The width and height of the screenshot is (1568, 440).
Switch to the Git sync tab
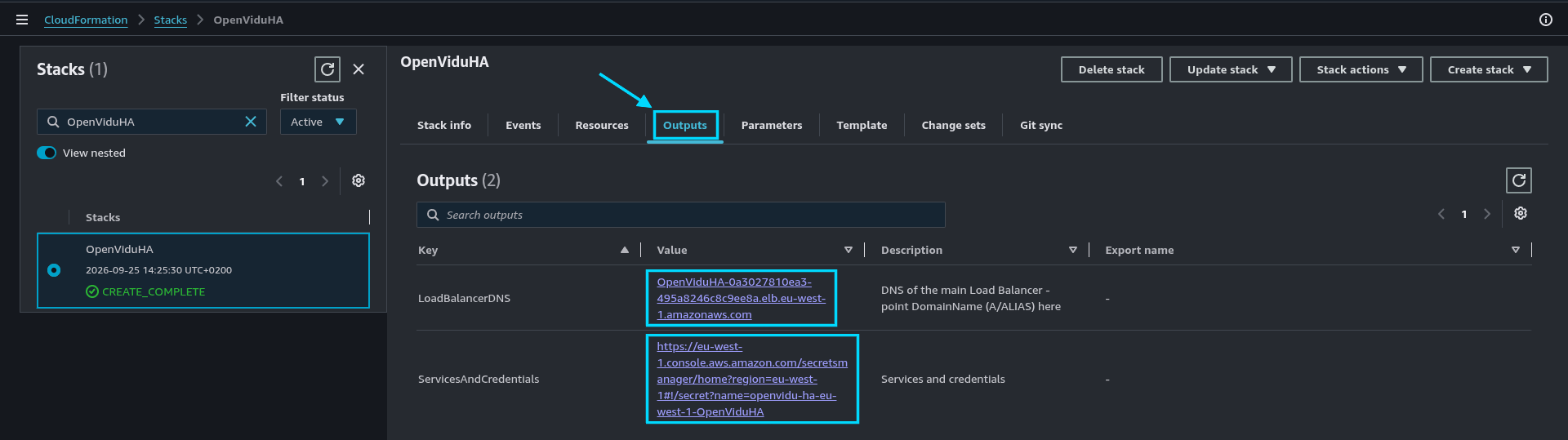click(1041, 125)
